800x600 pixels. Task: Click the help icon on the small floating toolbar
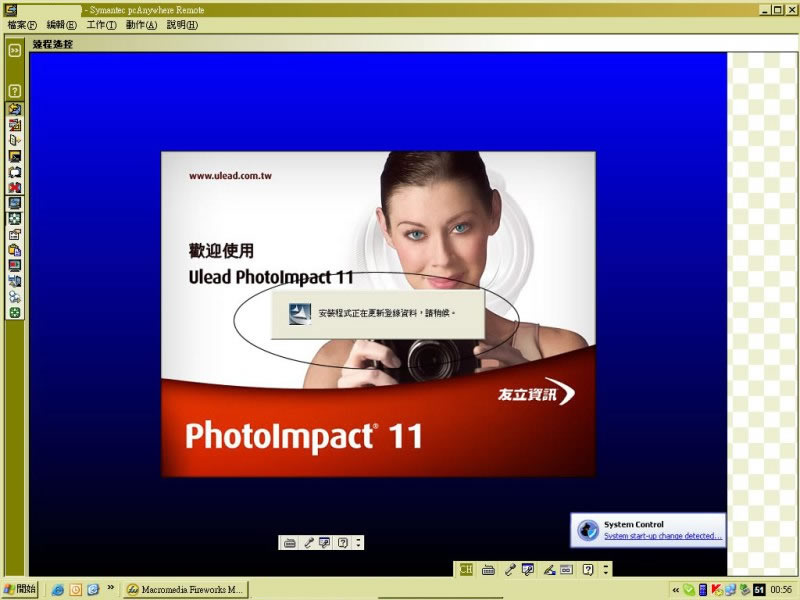click(x=343, y=543)
